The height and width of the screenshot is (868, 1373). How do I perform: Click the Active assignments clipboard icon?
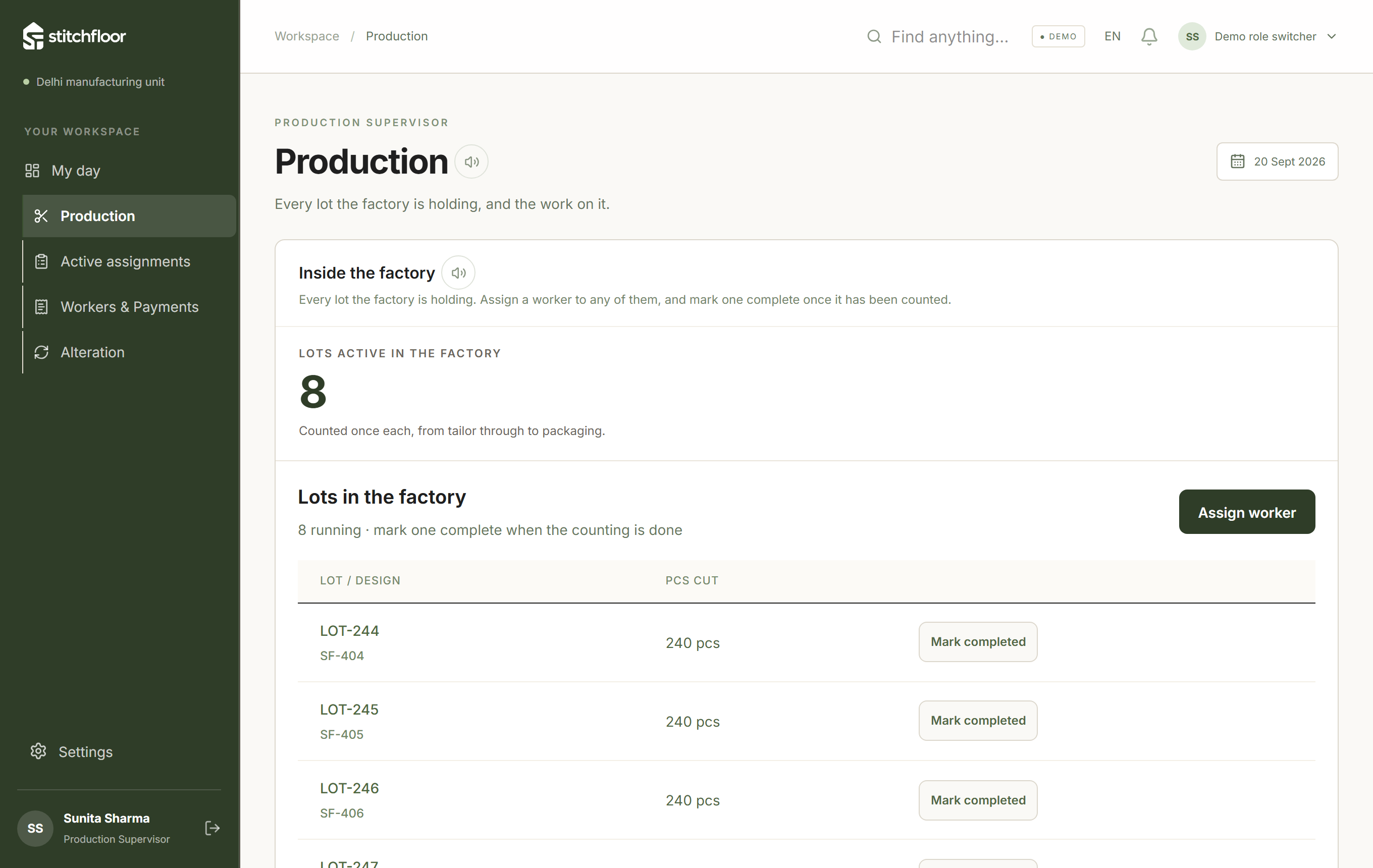41,261
